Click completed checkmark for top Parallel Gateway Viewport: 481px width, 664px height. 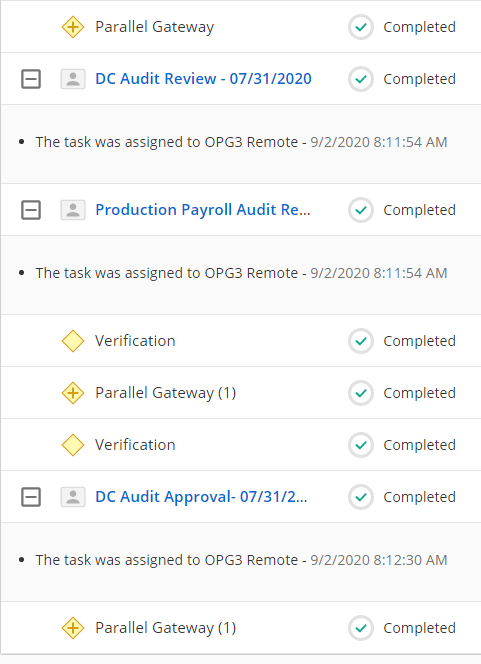pos(361,27)
